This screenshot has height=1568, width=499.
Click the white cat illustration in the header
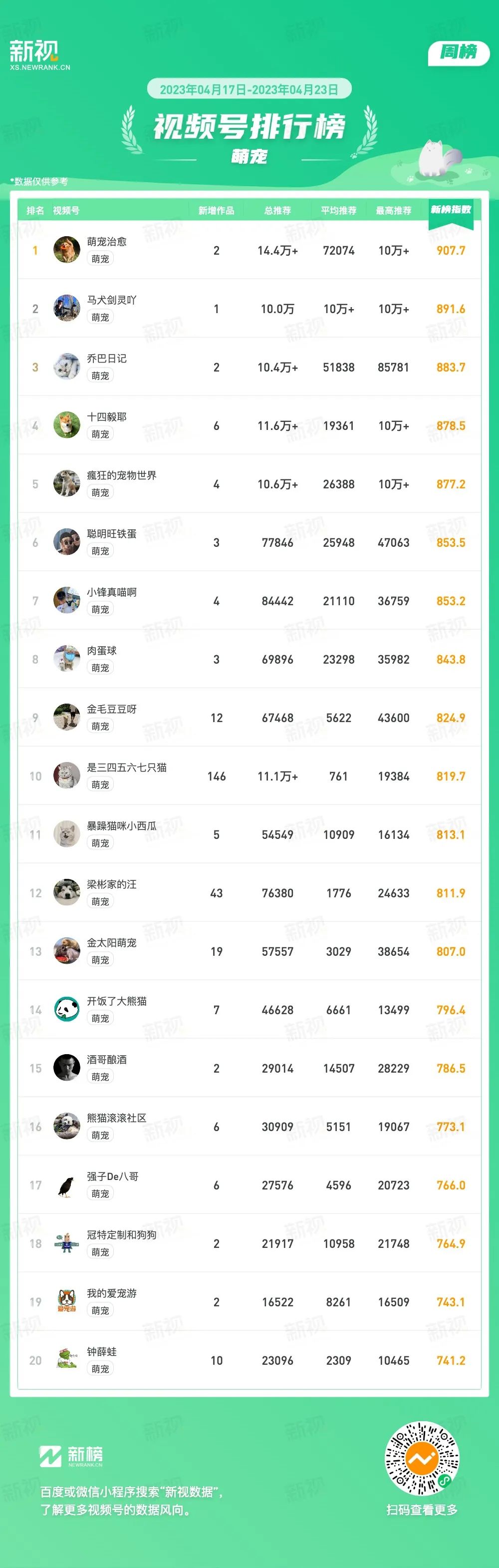[439, 158]
